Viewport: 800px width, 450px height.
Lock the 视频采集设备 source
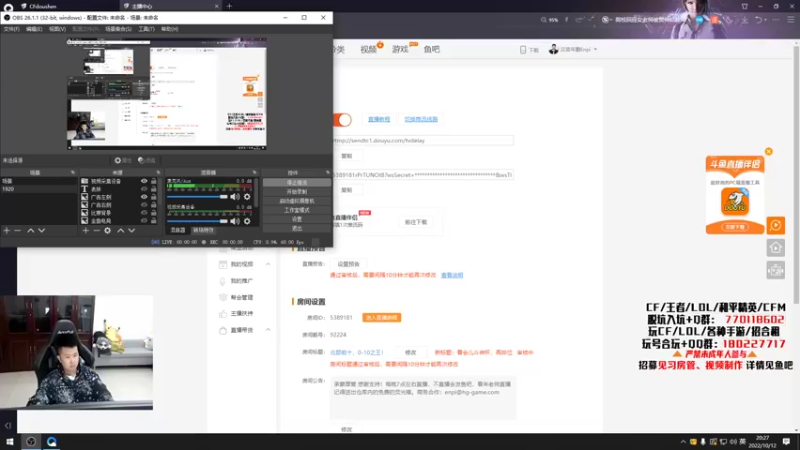154,181
